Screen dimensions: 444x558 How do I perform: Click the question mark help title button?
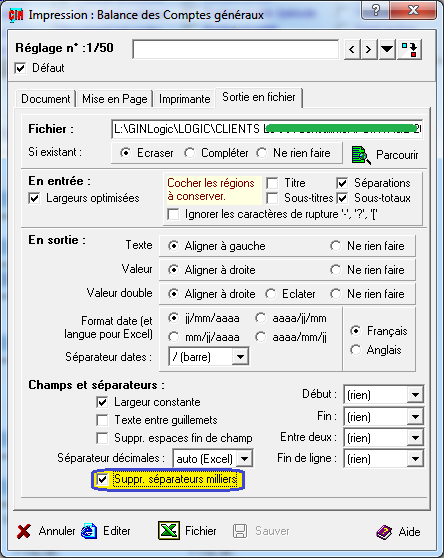tap(376, 10)
